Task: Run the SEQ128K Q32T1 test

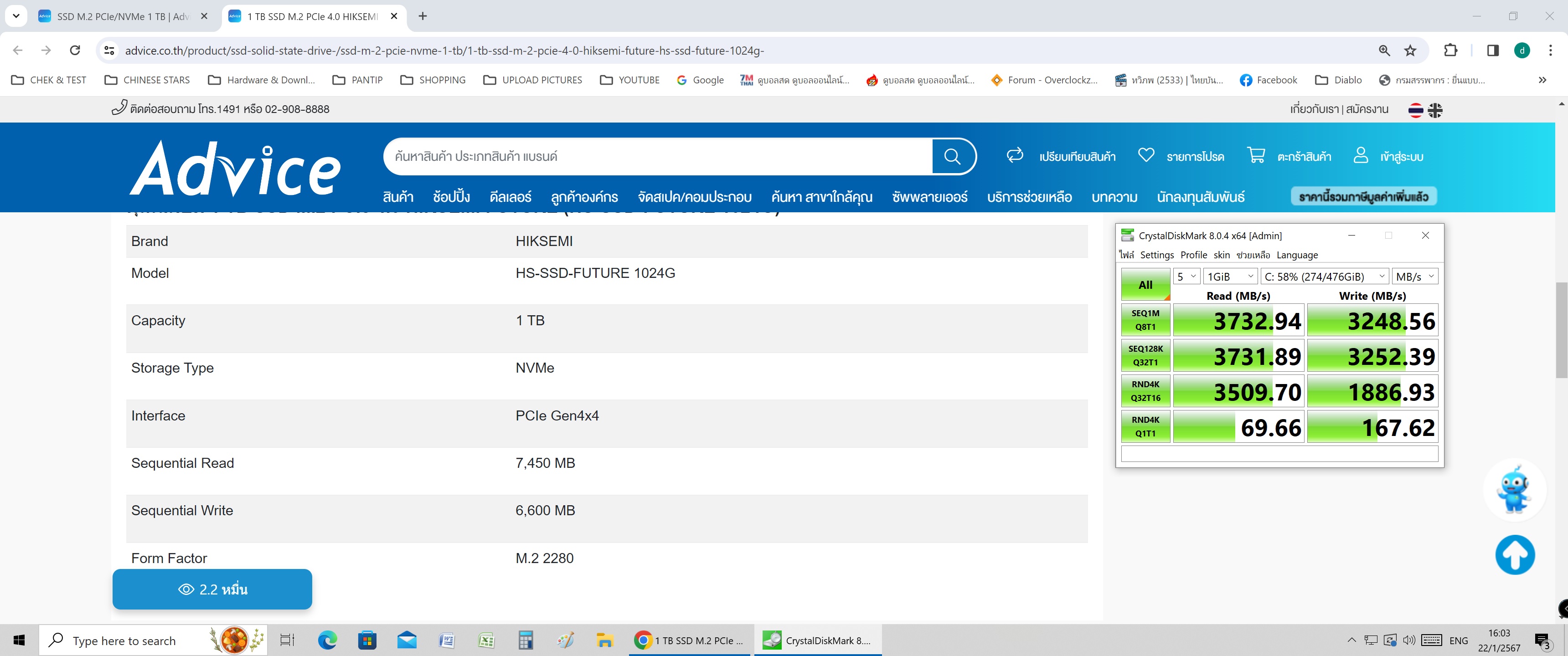Action: coord(1145,355)
